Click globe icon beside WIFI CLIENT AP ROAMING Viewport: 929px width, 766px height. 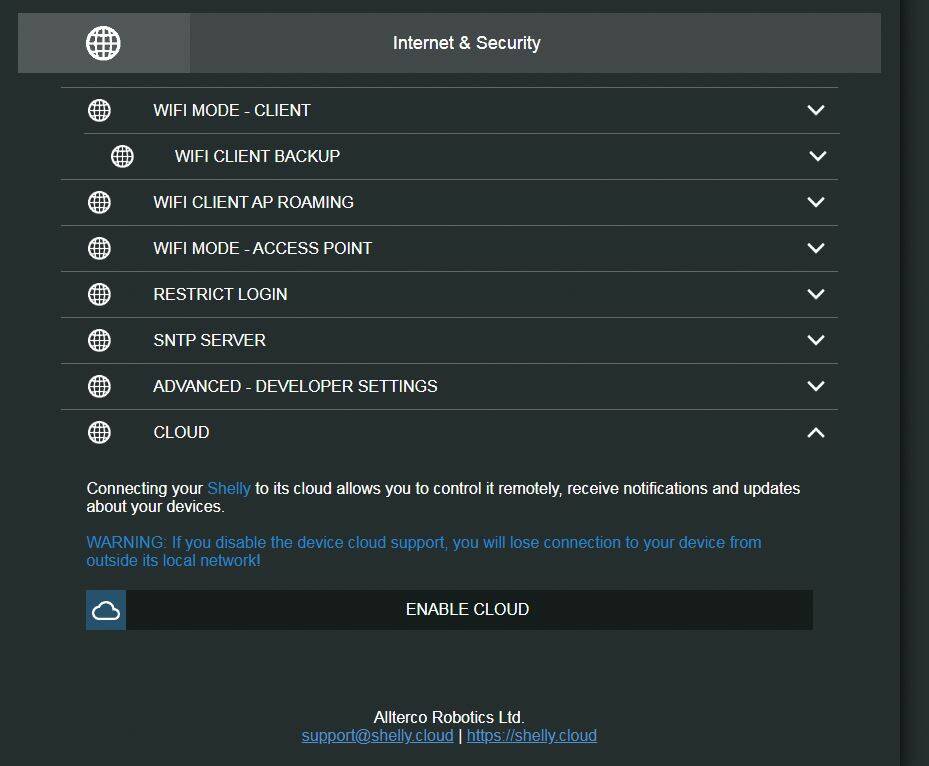(x=99, y=202)
